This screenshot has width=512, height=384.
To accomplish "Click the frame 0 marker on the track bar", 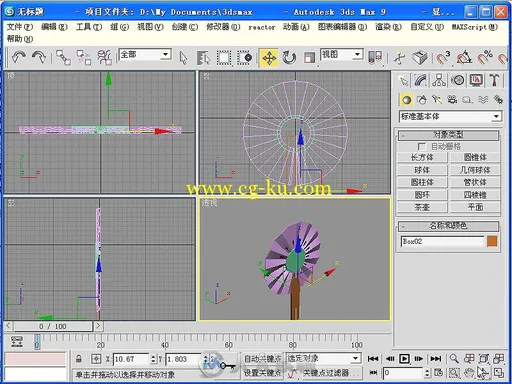I will 37,342.
